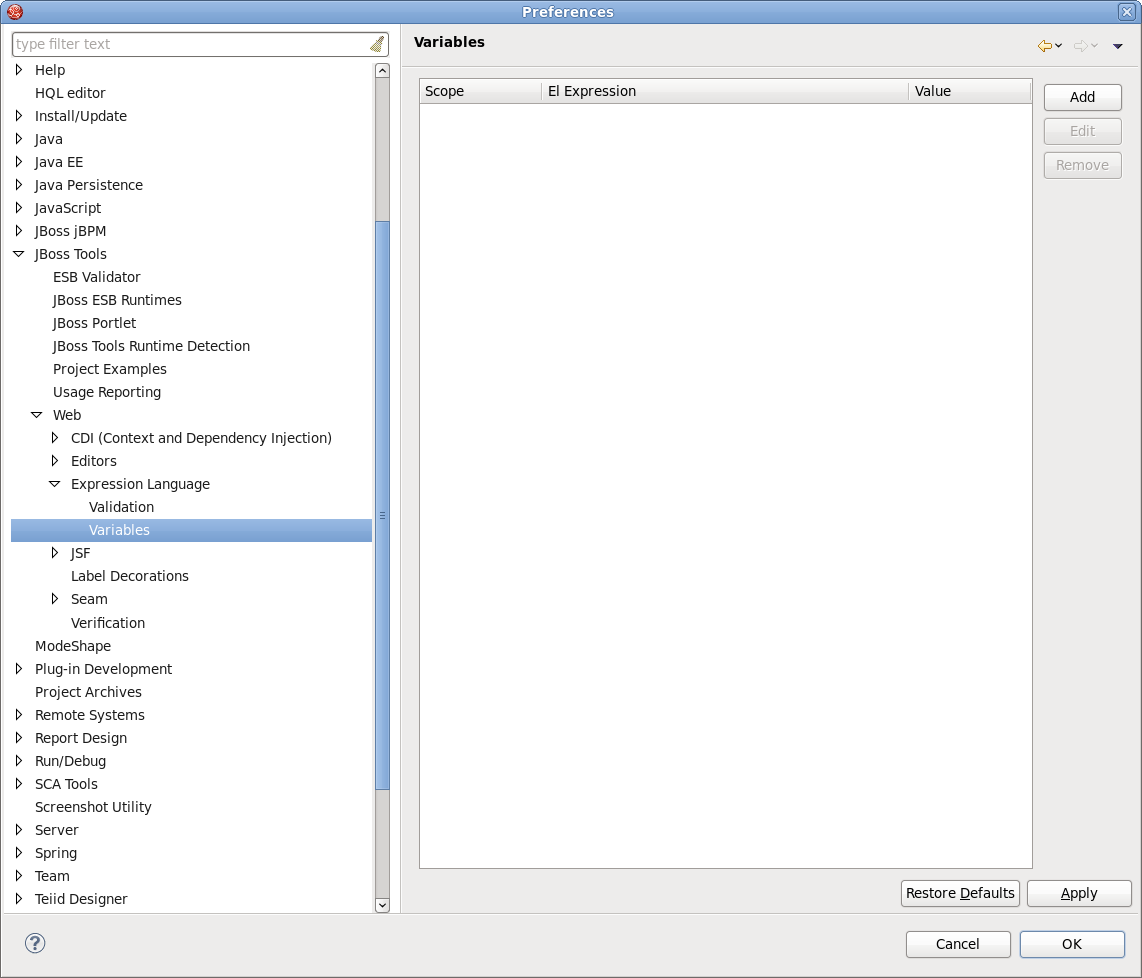Image resolution: width=1142 pixels, height=978 pixels.
Task: Sort by the El Expression column header
Action: click(724, 91)
